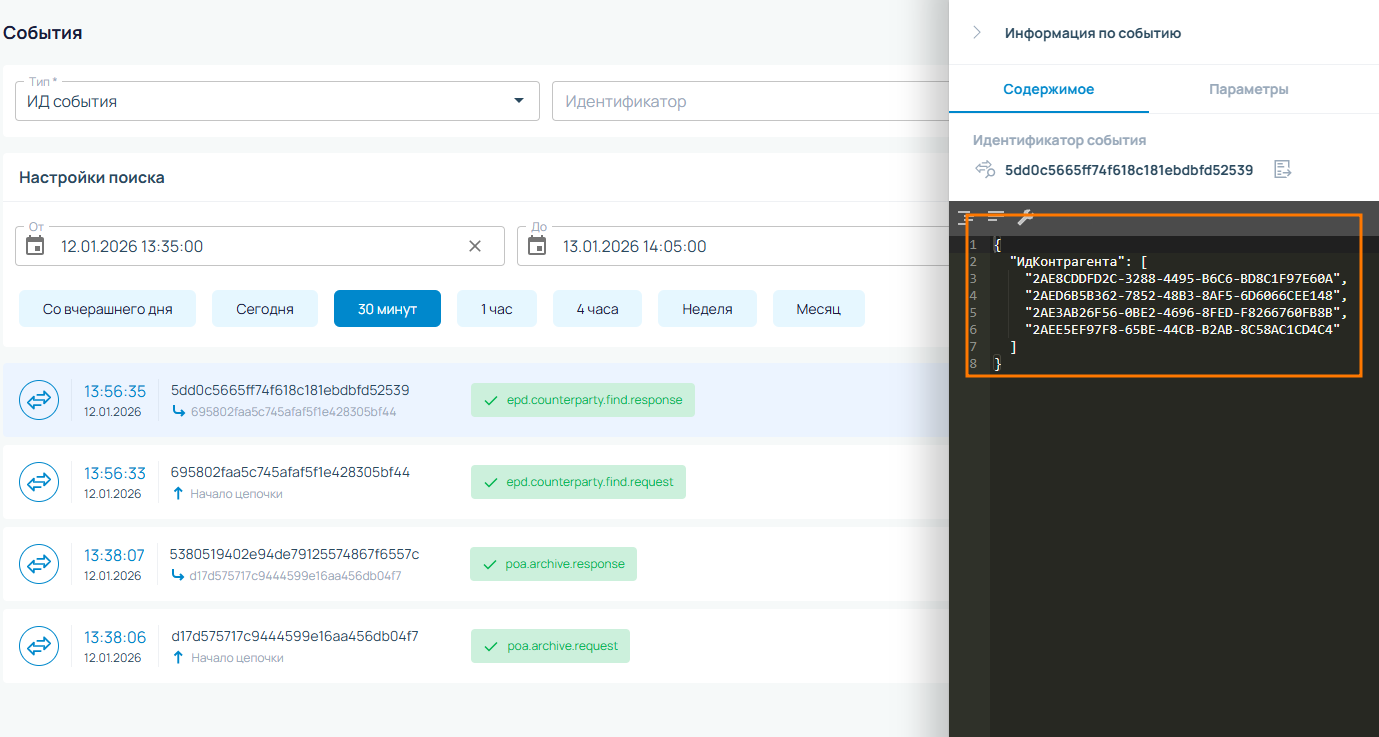Click the arrows icon of the 13:56:33 event

pyautogui.click(x=39, y=482)
